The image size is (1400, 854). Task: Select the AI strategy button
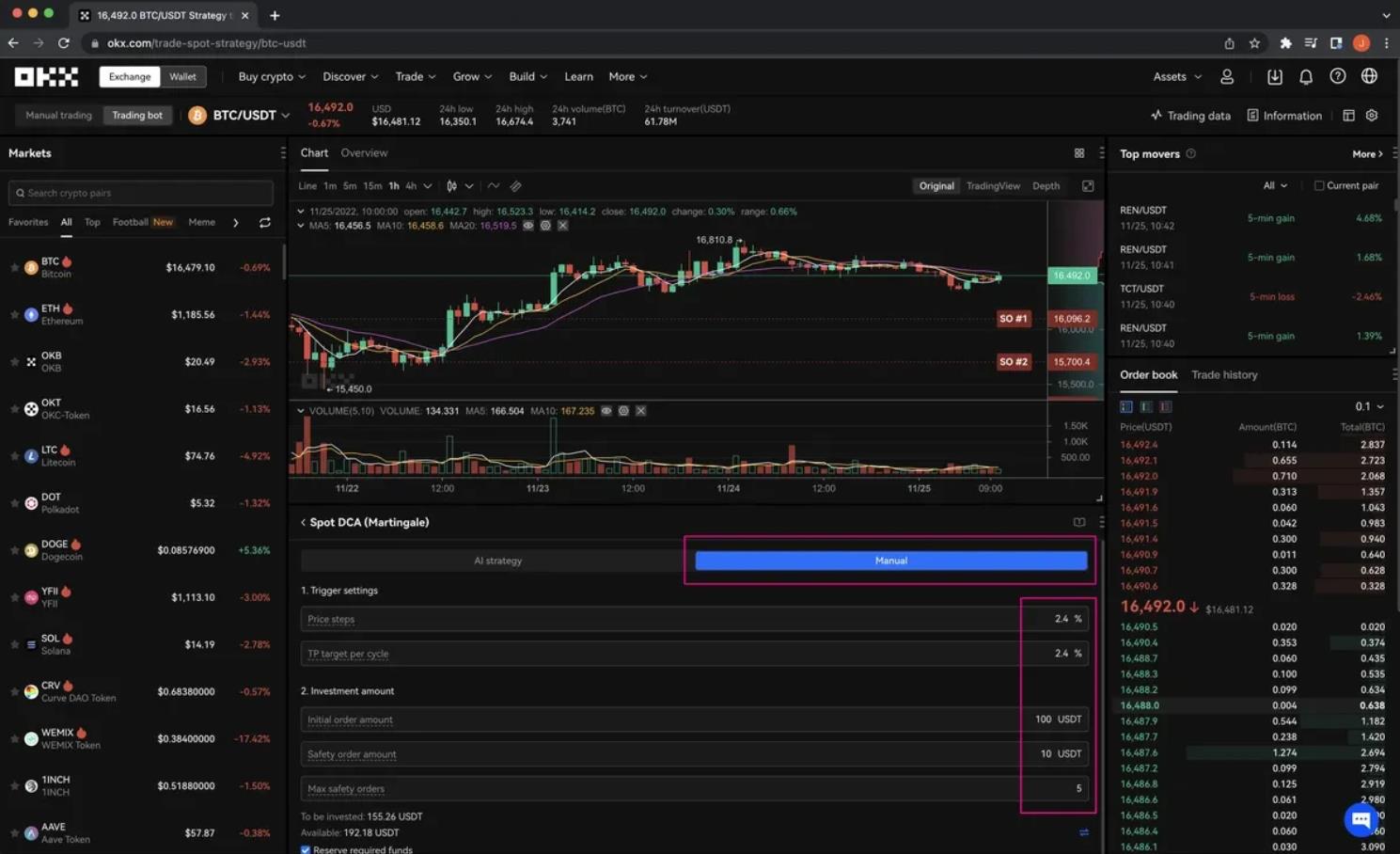497,561
